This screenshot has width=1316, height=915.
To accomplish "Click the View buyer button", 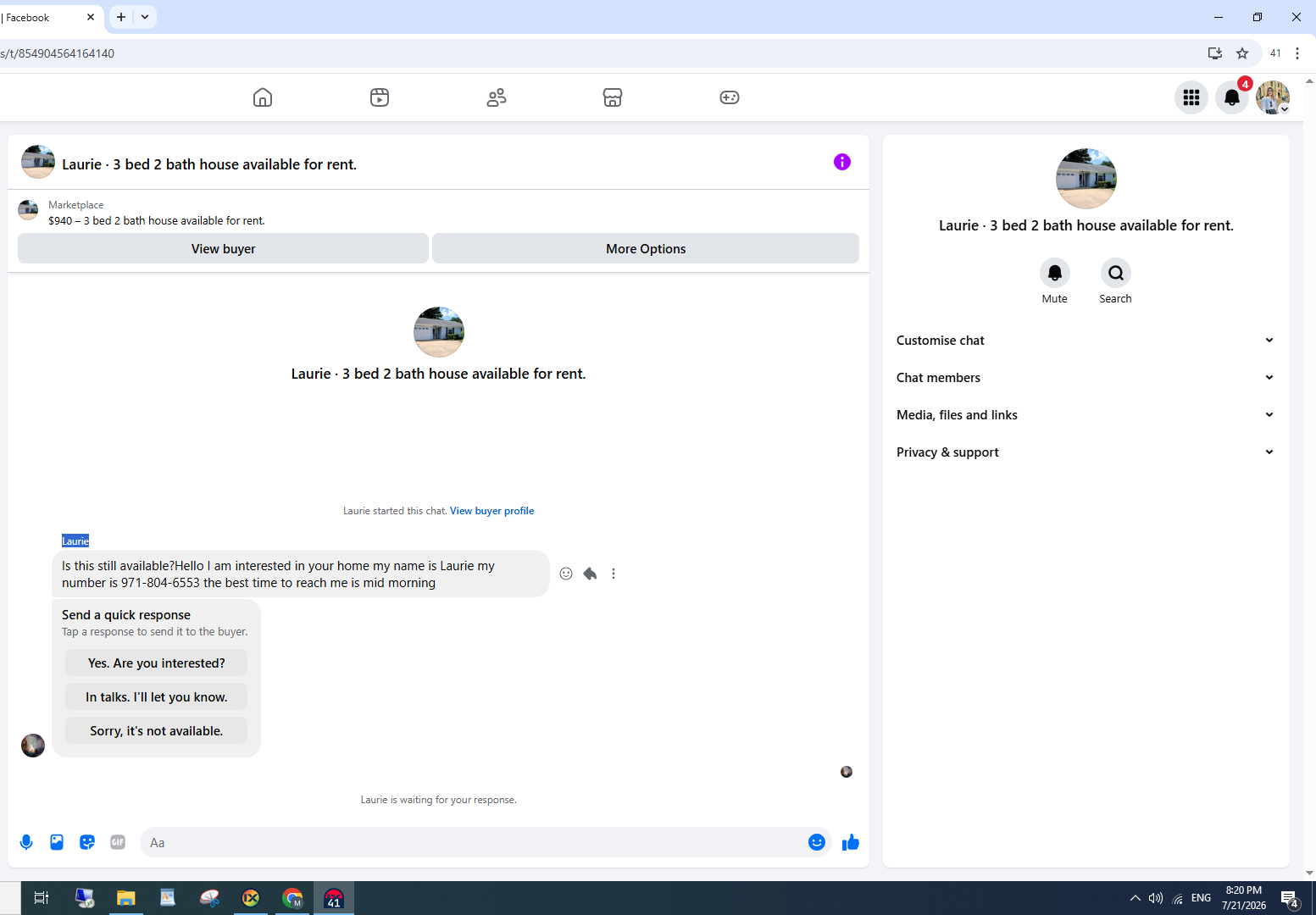I will tap(223, 248).
